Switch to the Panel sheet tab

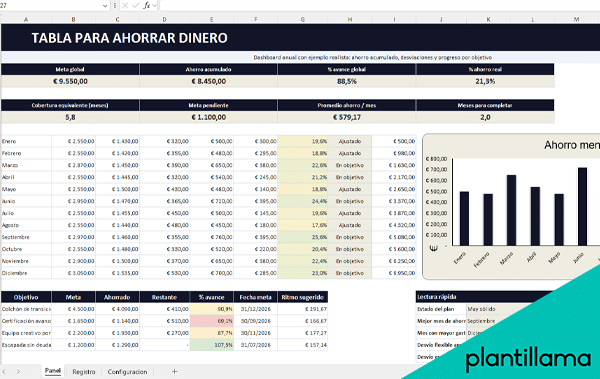coord(53,371)
